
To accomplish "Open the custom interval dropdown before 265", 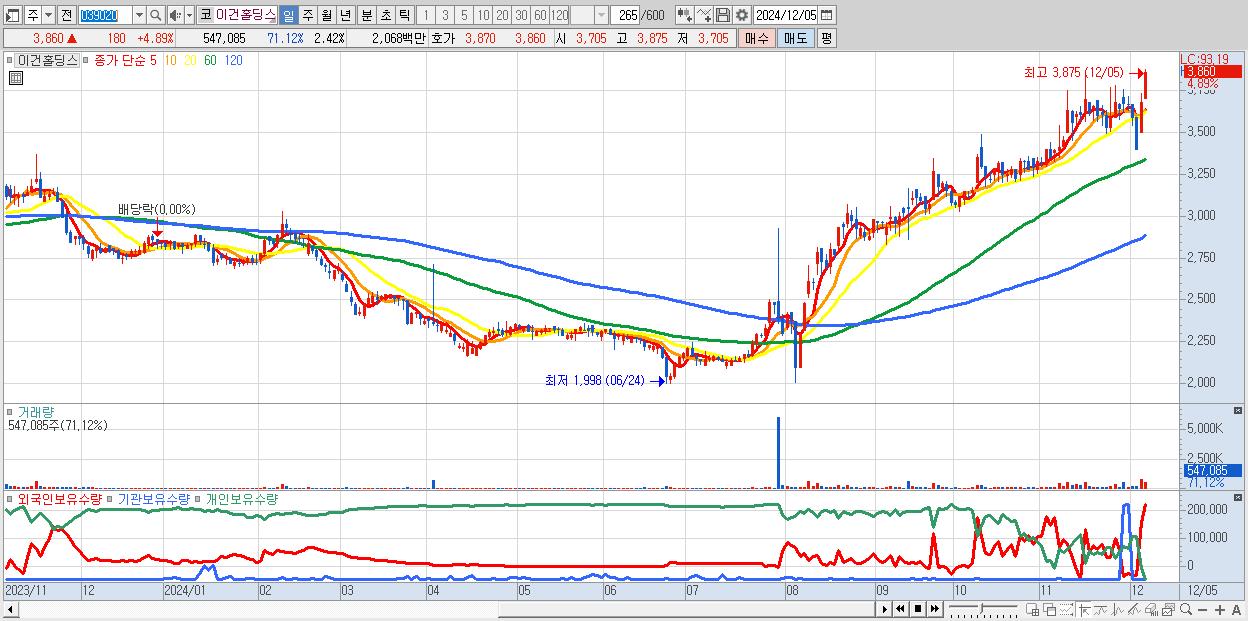I will [601, 15].
